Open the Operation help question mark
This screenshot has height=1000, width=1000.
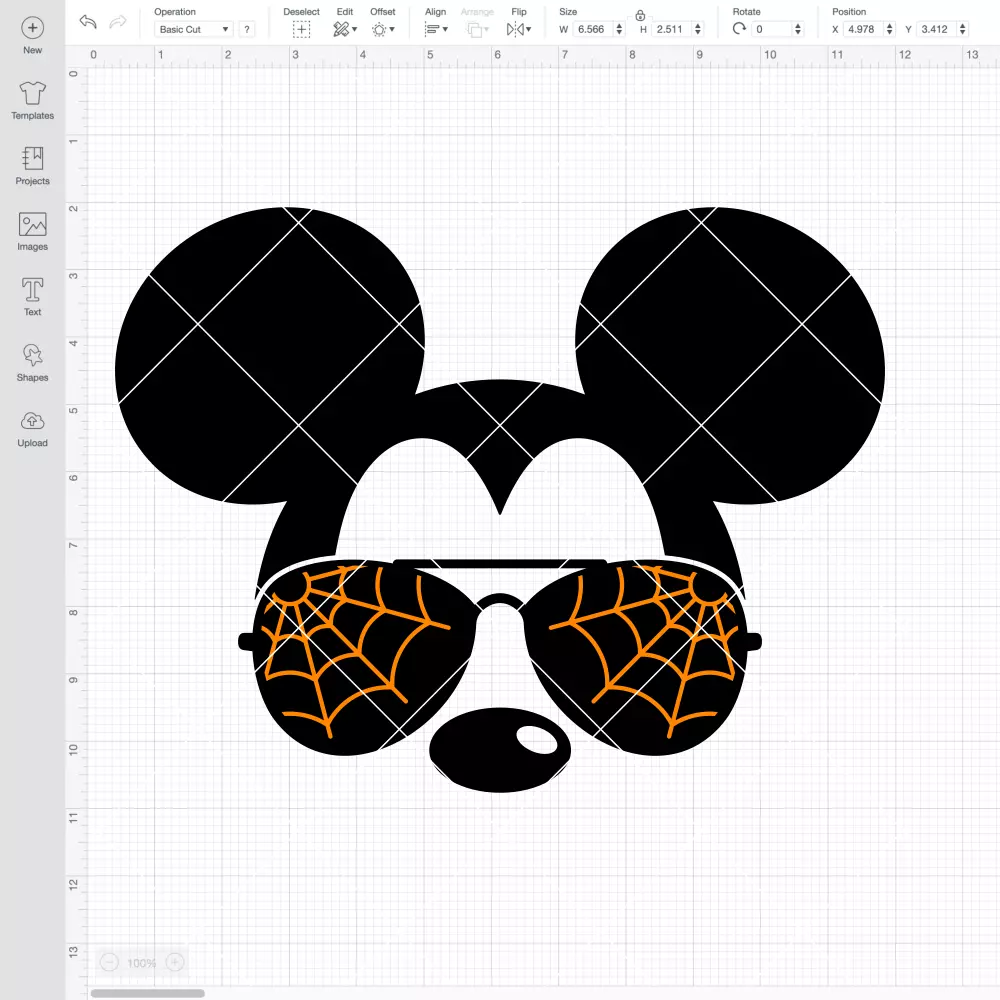[x=247, y=29]
